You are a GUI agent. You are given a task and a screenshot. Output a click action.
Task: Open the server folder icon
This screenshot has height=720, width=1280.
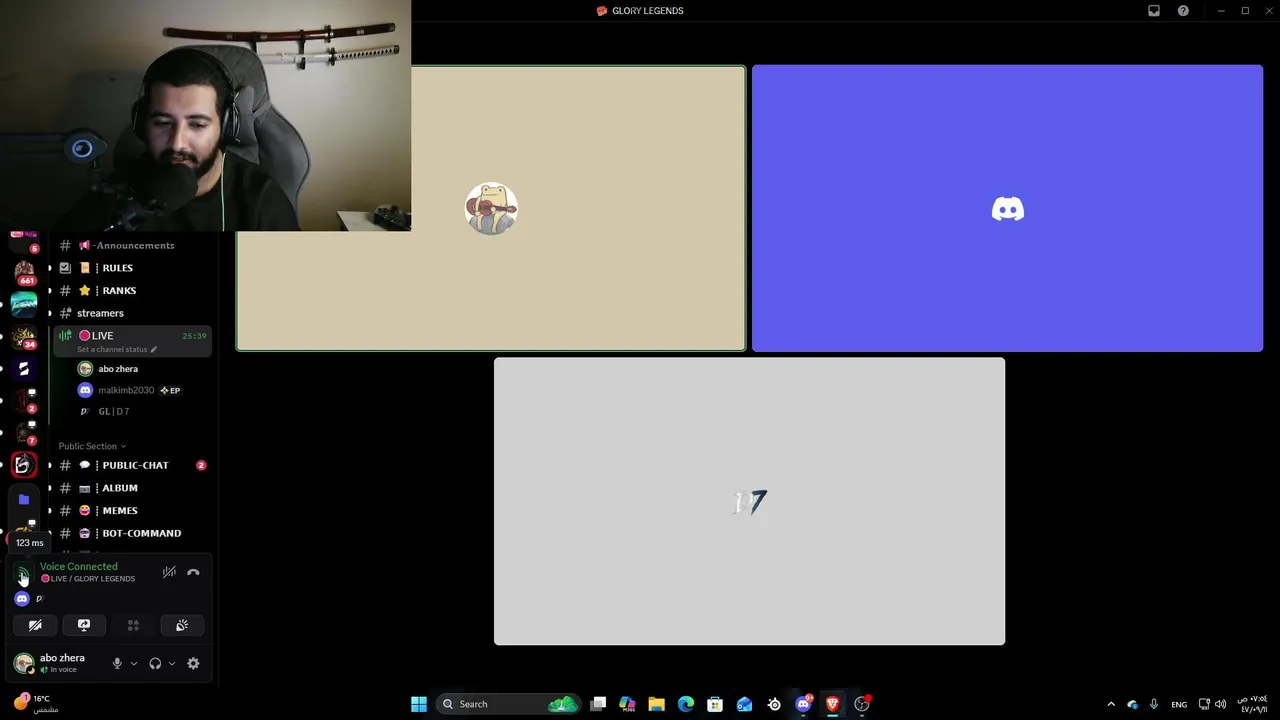(24, 499)
